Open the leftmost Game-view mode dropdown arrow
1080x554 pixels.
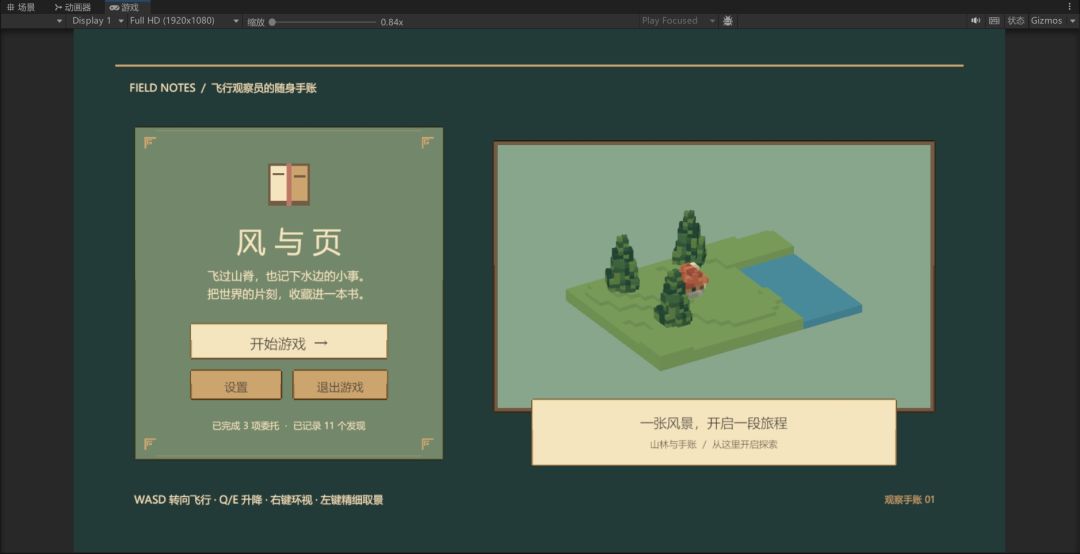tap(59, 21)
